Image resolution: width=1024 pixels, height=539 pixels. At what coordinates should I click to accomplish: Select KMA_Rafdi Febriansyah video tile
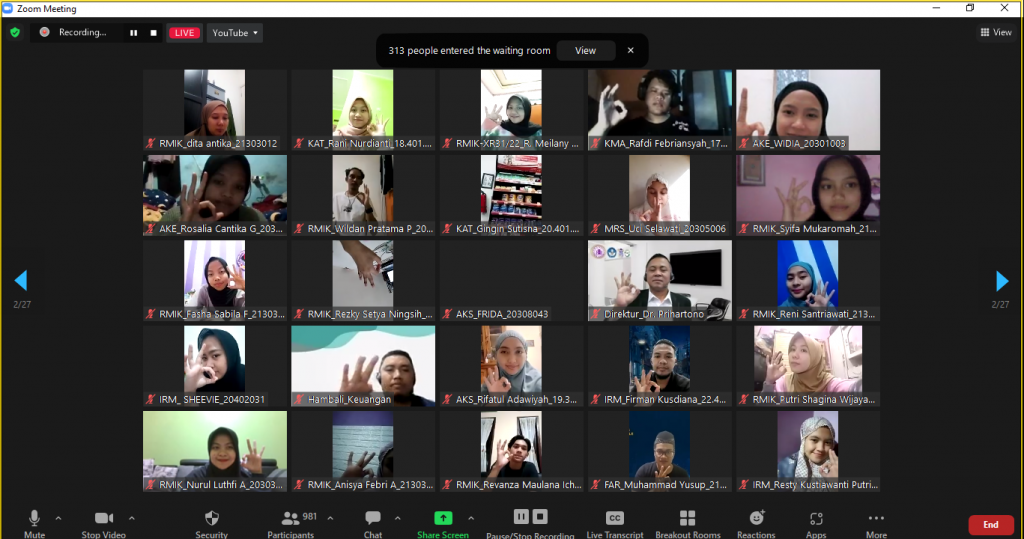coord(660,110)
